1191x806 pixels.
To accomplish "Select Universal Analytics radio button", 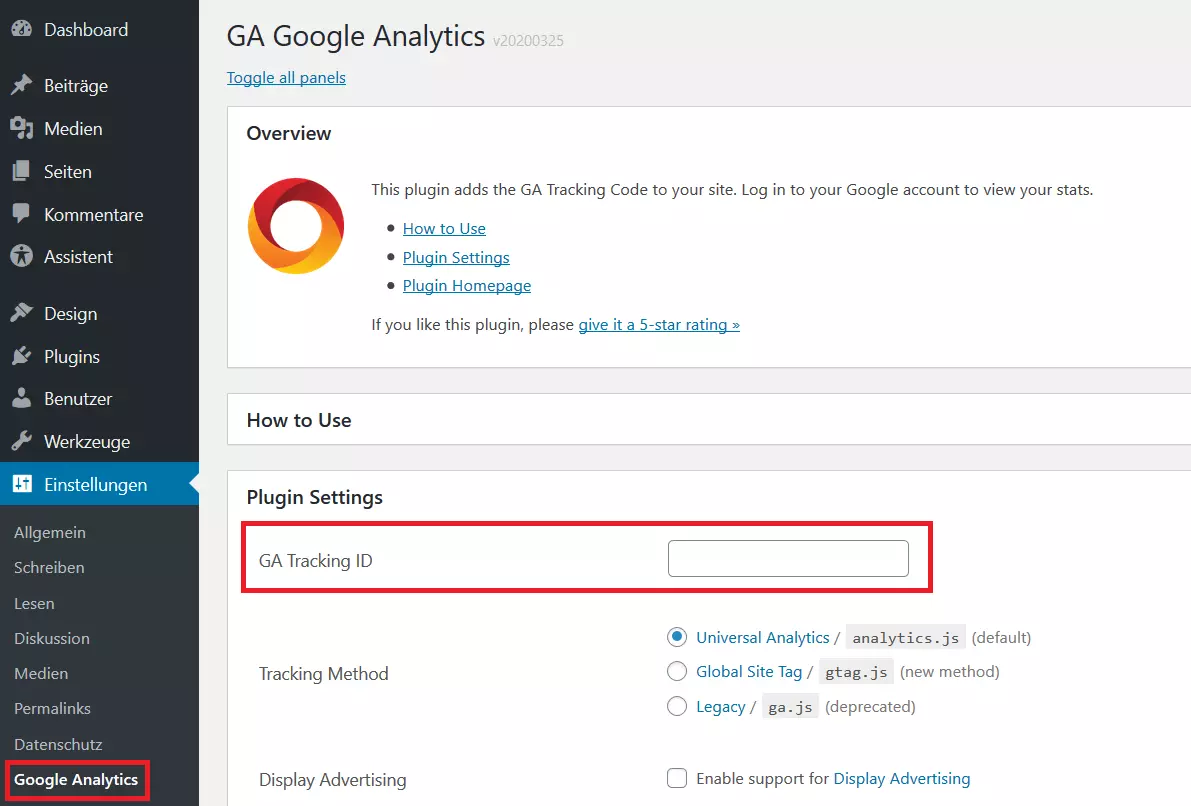I will point(677,637).
